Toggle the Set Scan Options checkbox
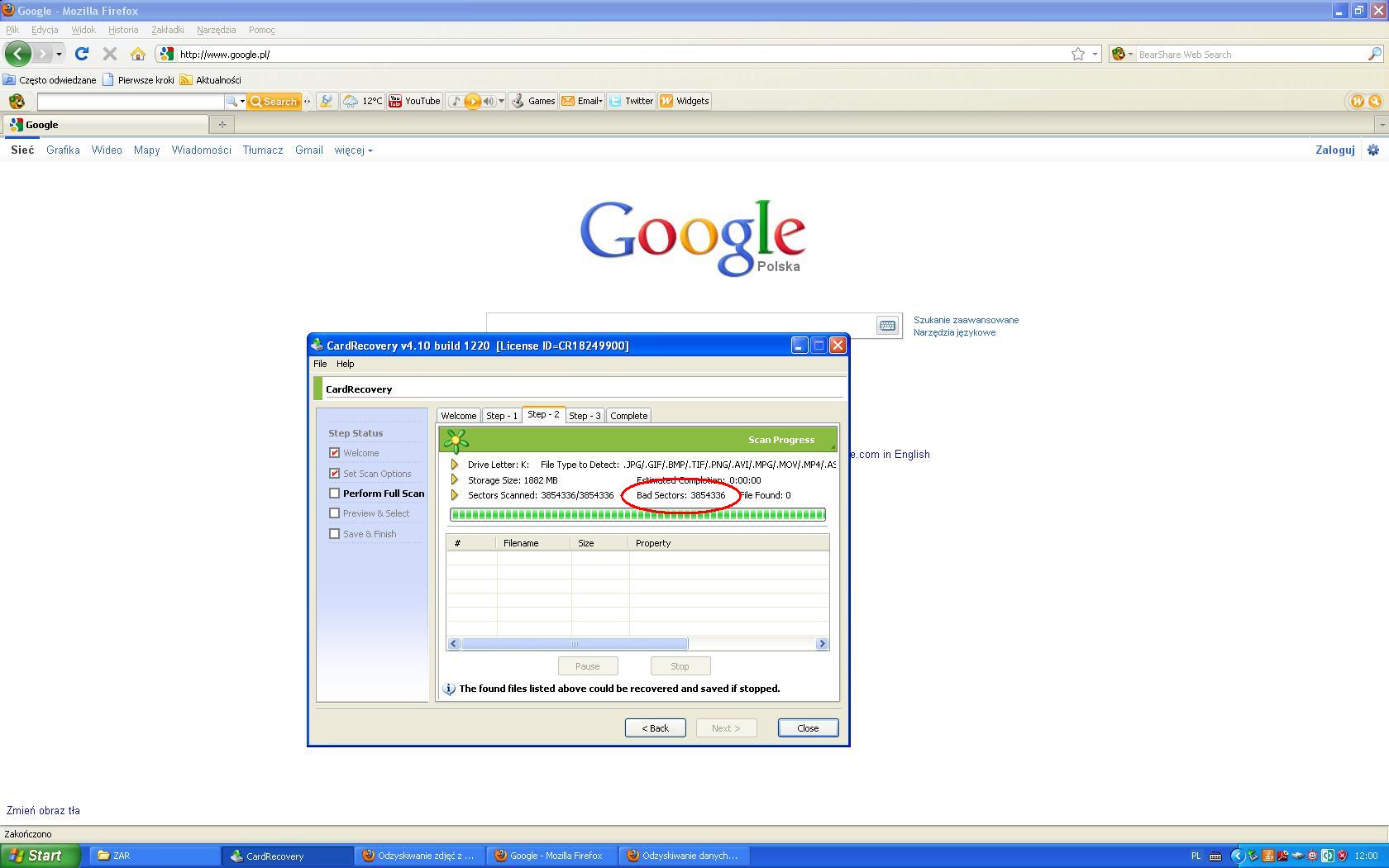1389x868 pixels. coord(334,474)
